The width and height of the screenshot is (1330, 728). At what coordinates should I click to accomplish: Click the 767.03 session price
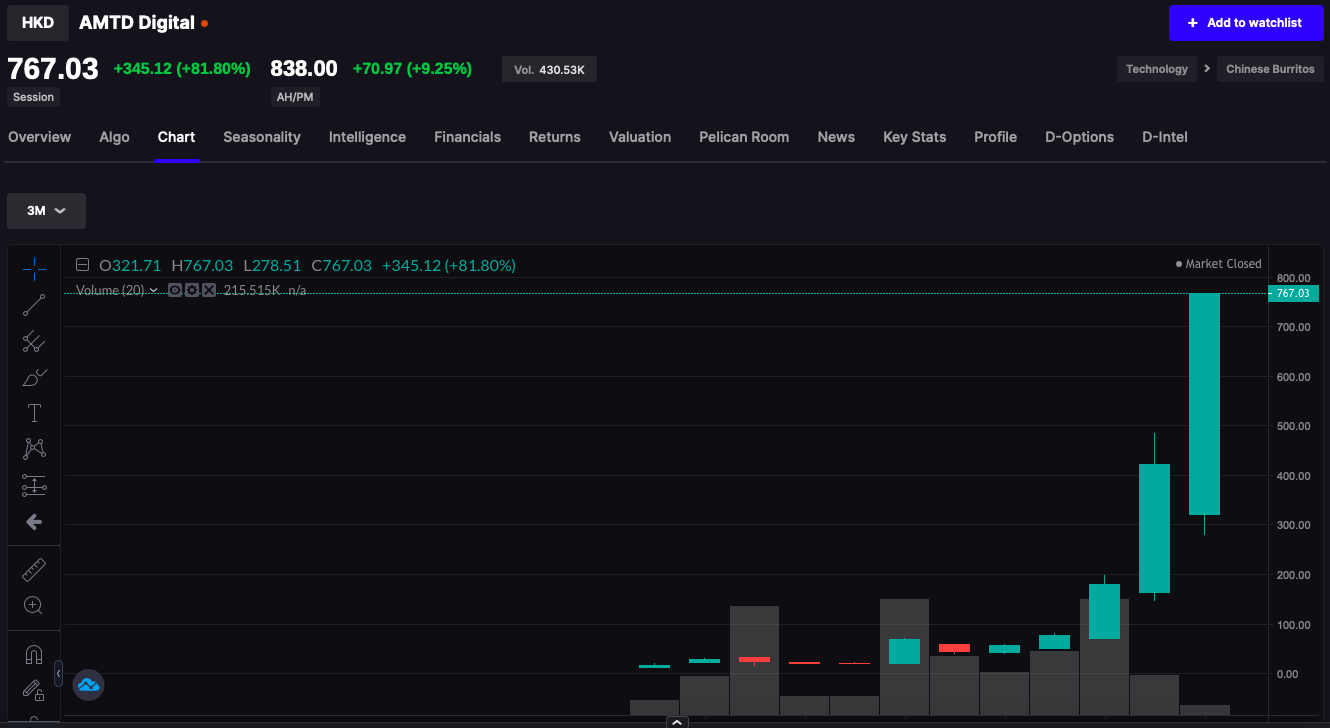(x=53, y=69)
